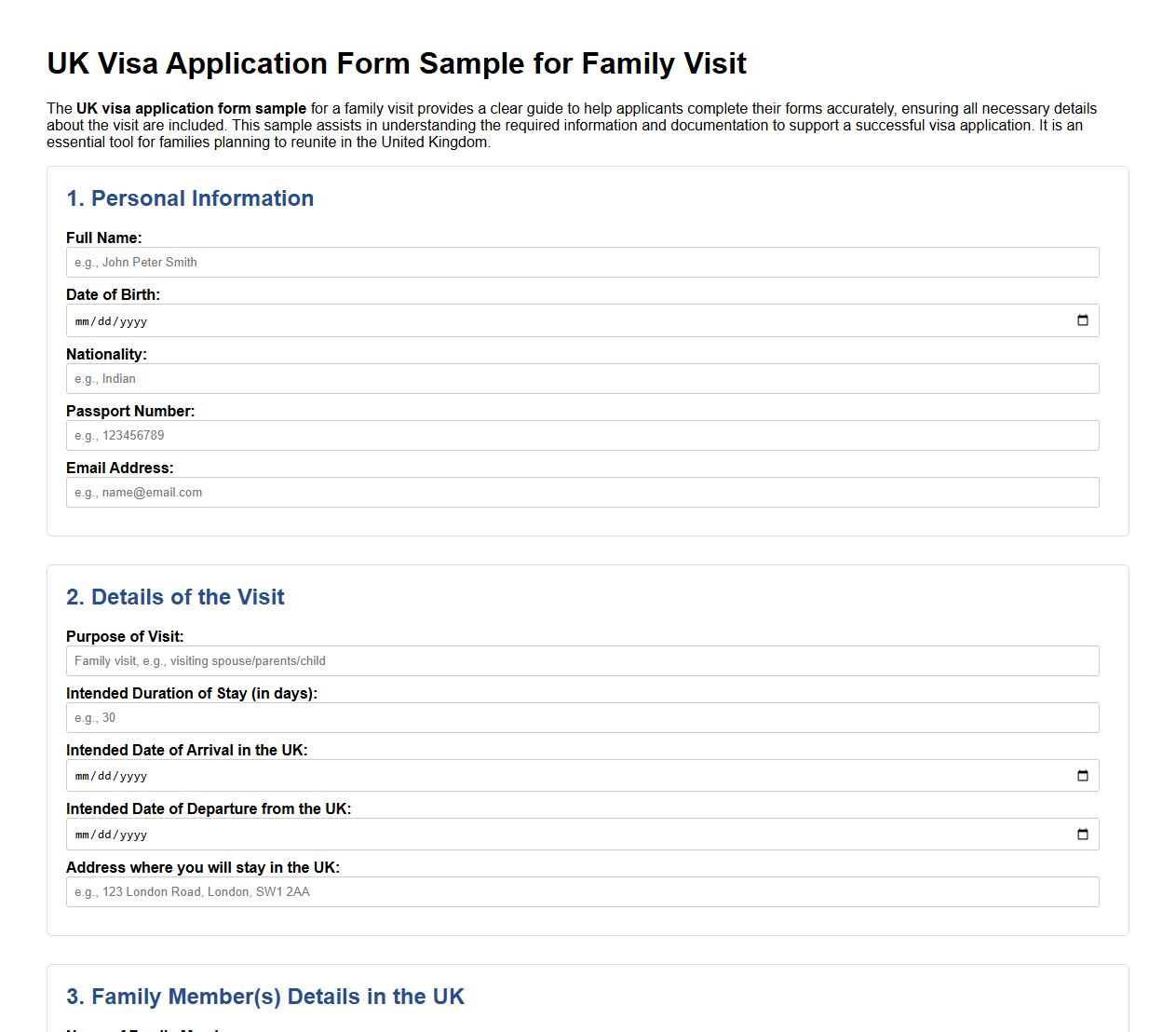Select the Full Name input field
Screen dimensions: 1176x1032
(582, 262)
